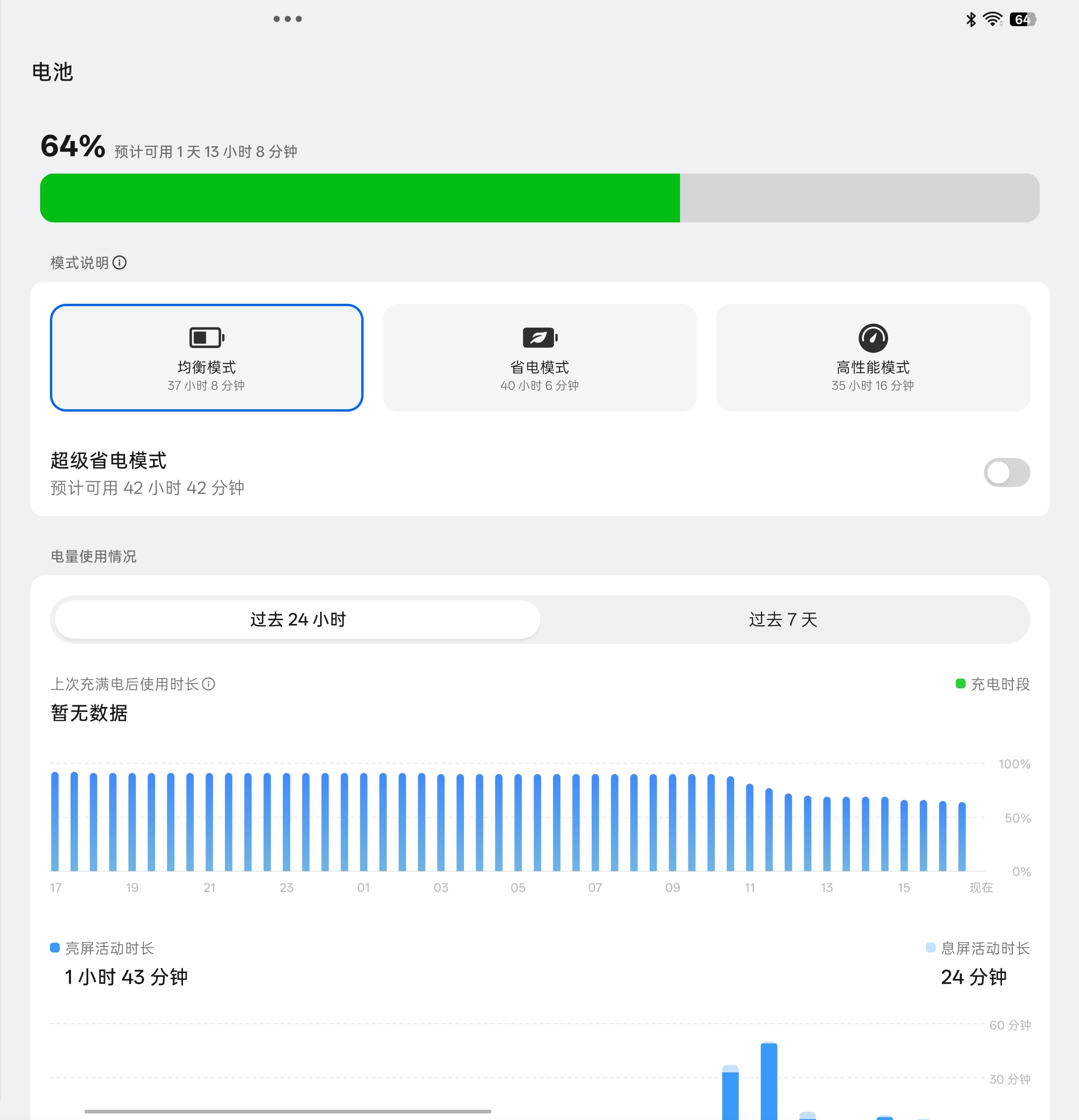Click the Balanced mode battery icon
Image resolution: width=1079 pixels, height=1120 pixels.
(206, 338)
